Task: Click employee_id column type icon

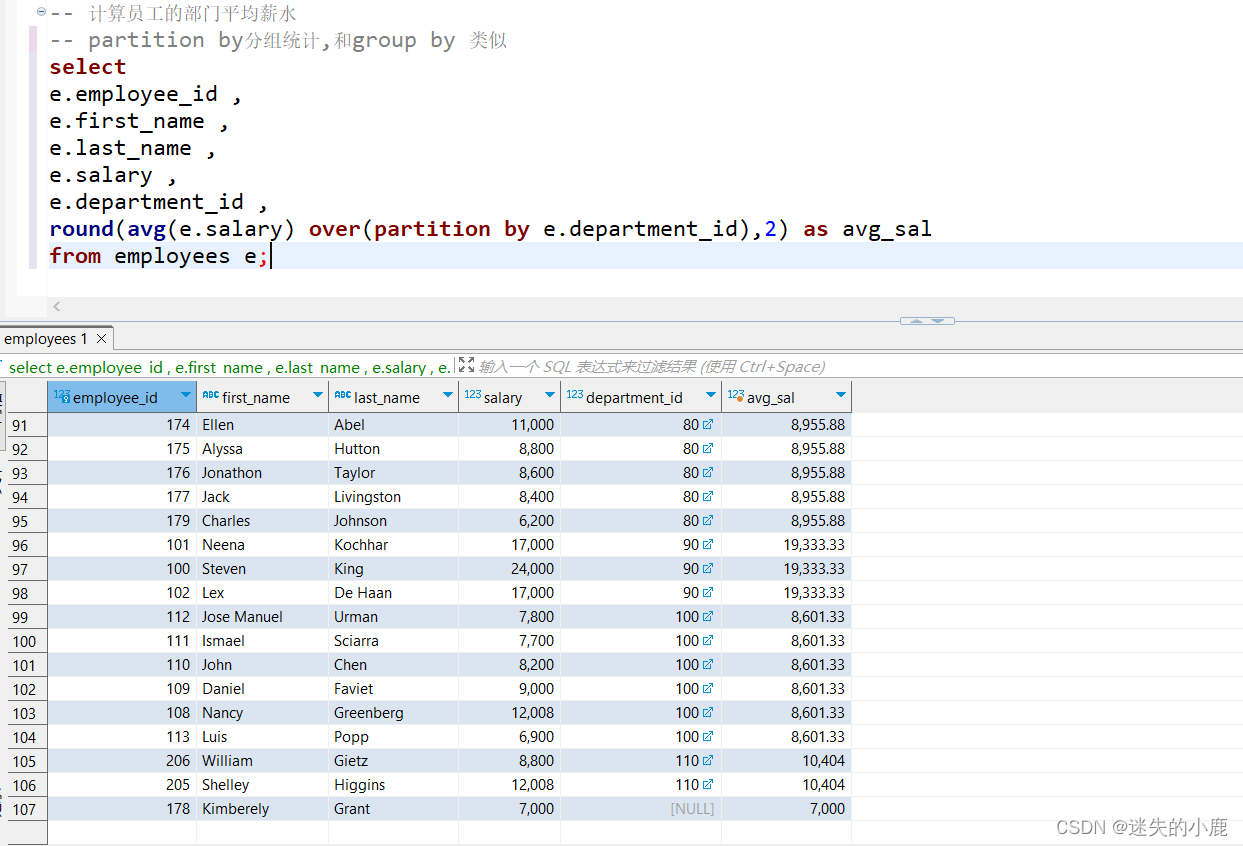Action: [62, 396]
